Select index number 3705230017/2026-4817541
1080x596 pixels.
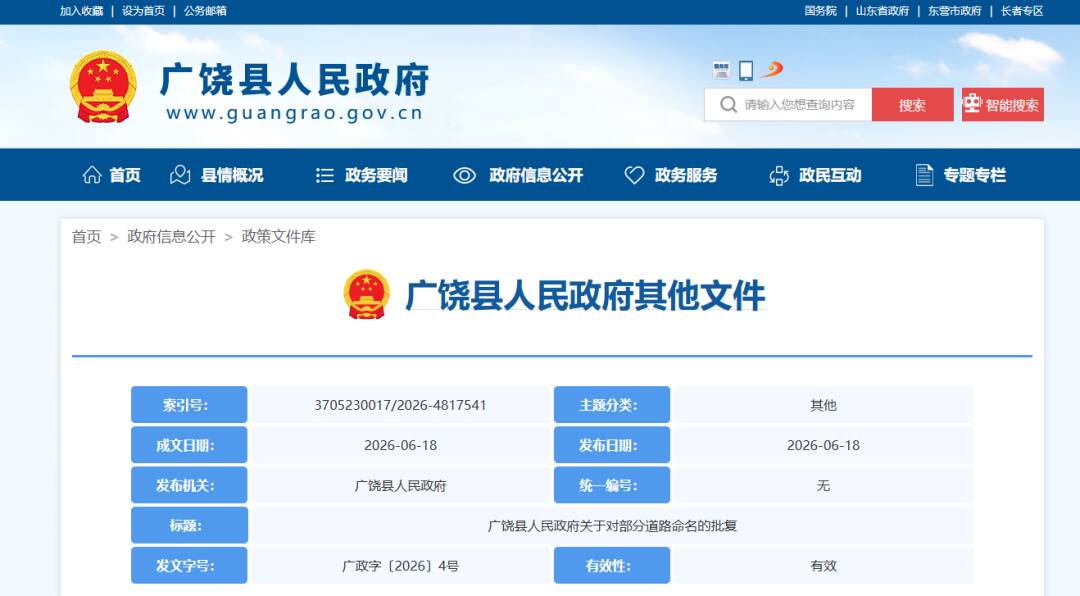[x=400, y=405]
